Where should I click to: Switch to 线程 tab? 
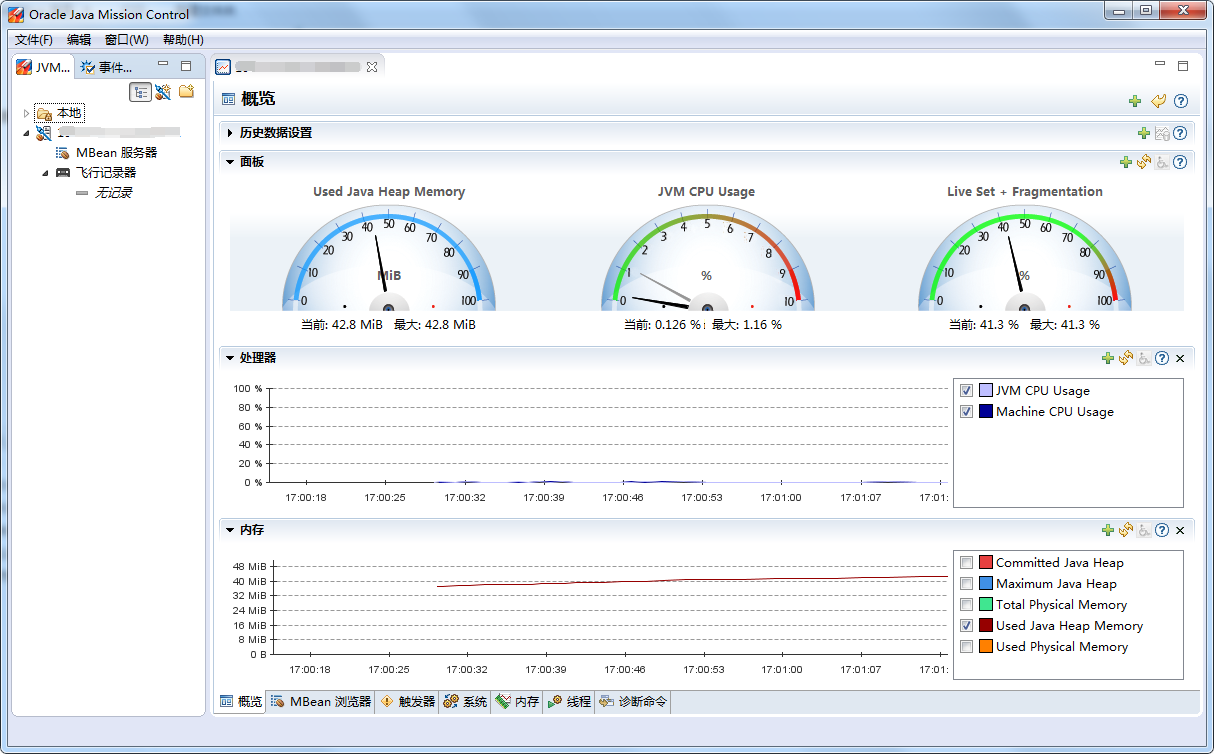click(569, 702)
